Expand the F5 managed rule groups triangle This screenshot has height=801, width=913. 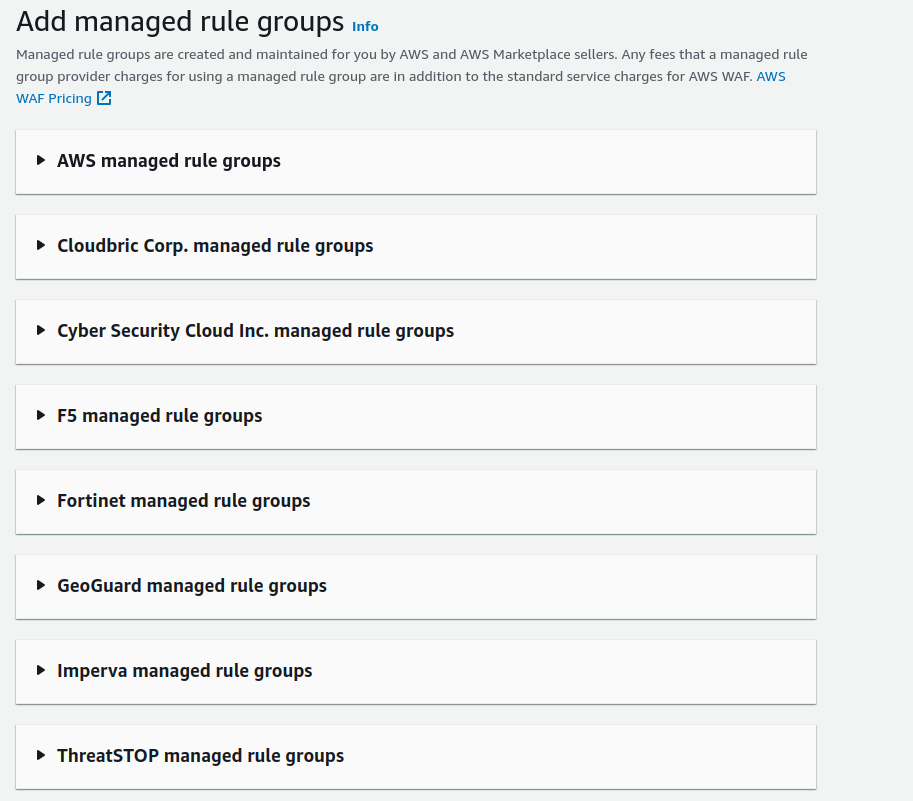pos(41,415)
